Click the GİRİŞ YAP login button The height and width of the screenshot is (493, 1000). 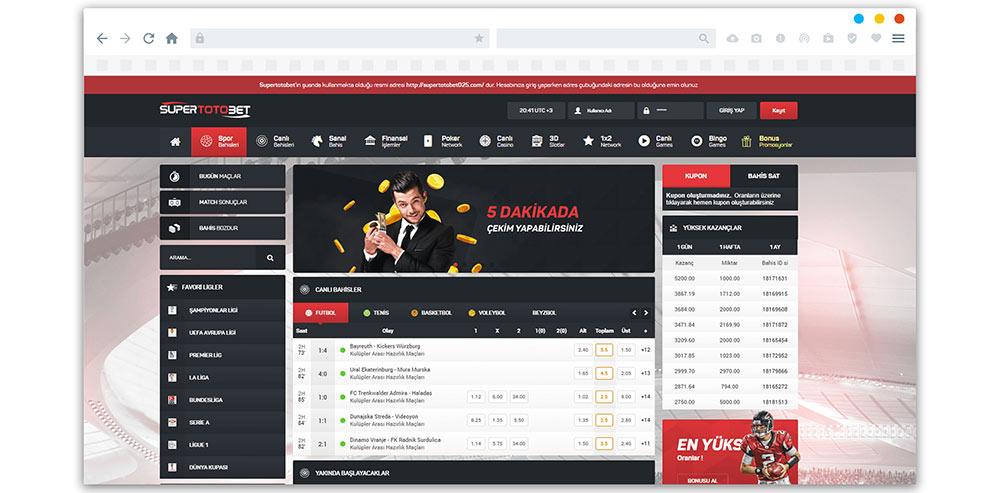point(731,110)
